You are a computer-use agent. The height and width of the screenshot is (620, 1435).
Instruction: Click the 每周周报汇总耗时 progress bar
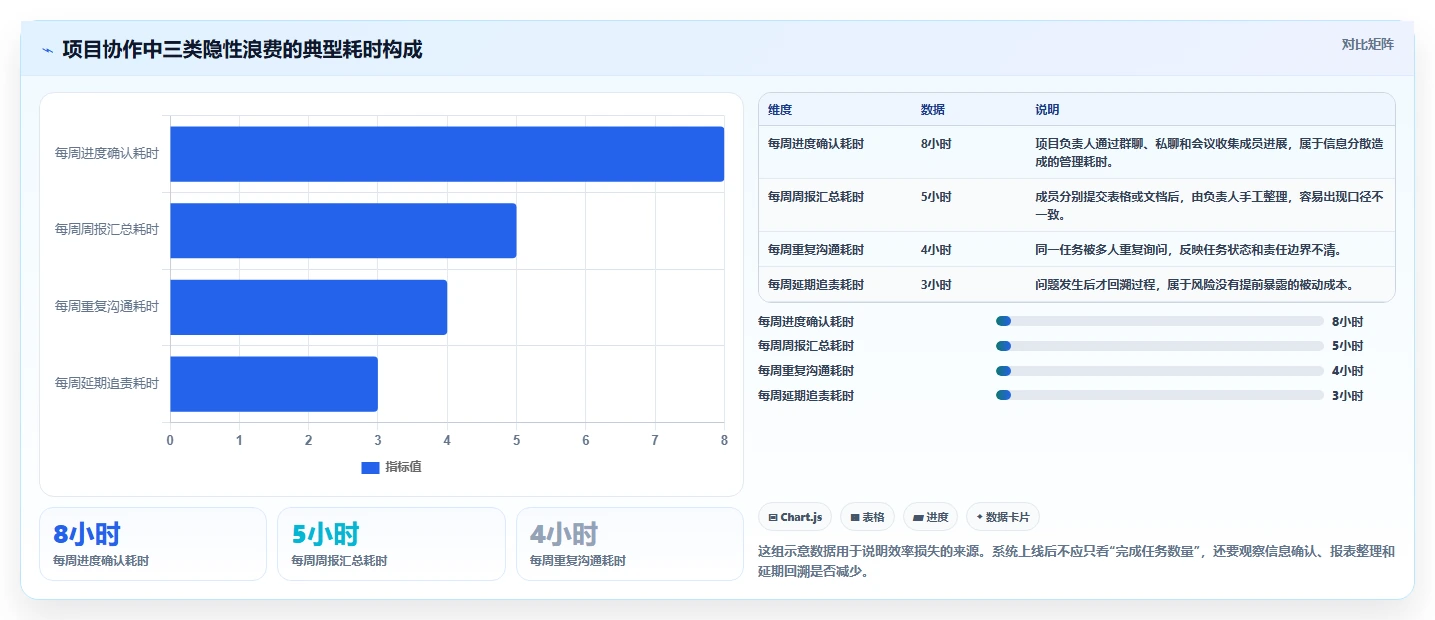coord(1160,346)
